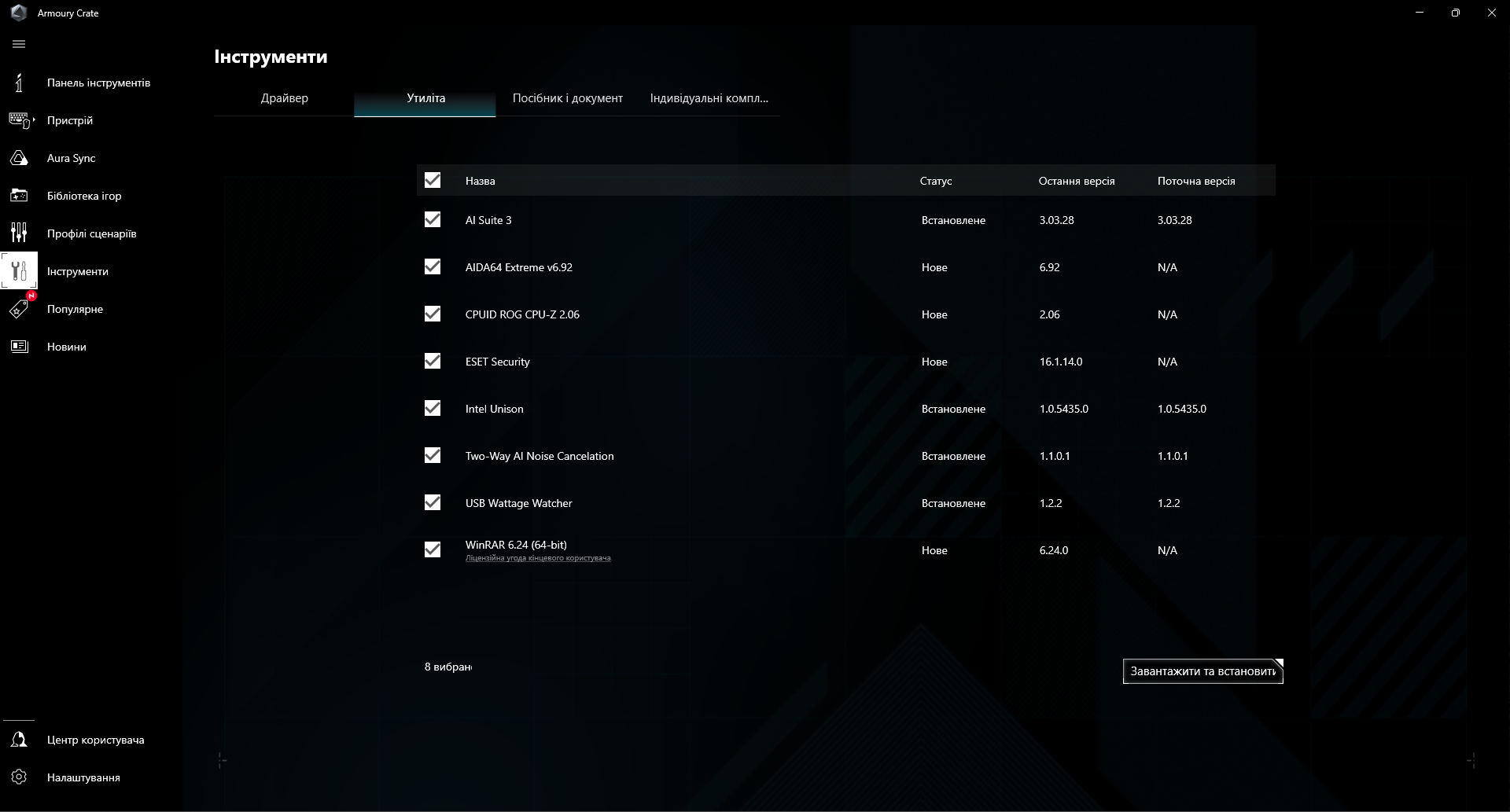Uncheck ESET Security
1510x812 pixels.
[432, 362]
